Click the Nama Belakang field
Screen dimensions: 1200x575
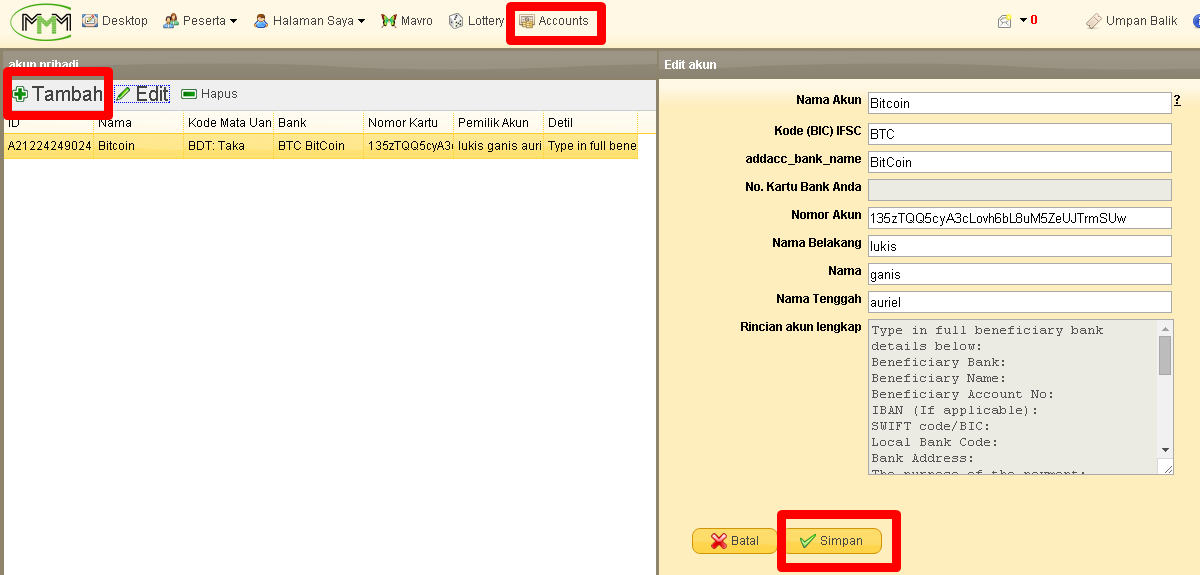pos(1019,246)
